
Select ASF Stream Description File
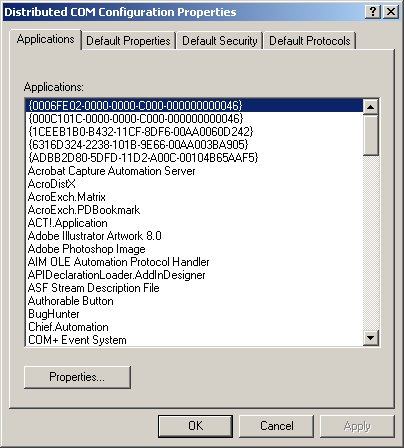(x=194, y=288)
